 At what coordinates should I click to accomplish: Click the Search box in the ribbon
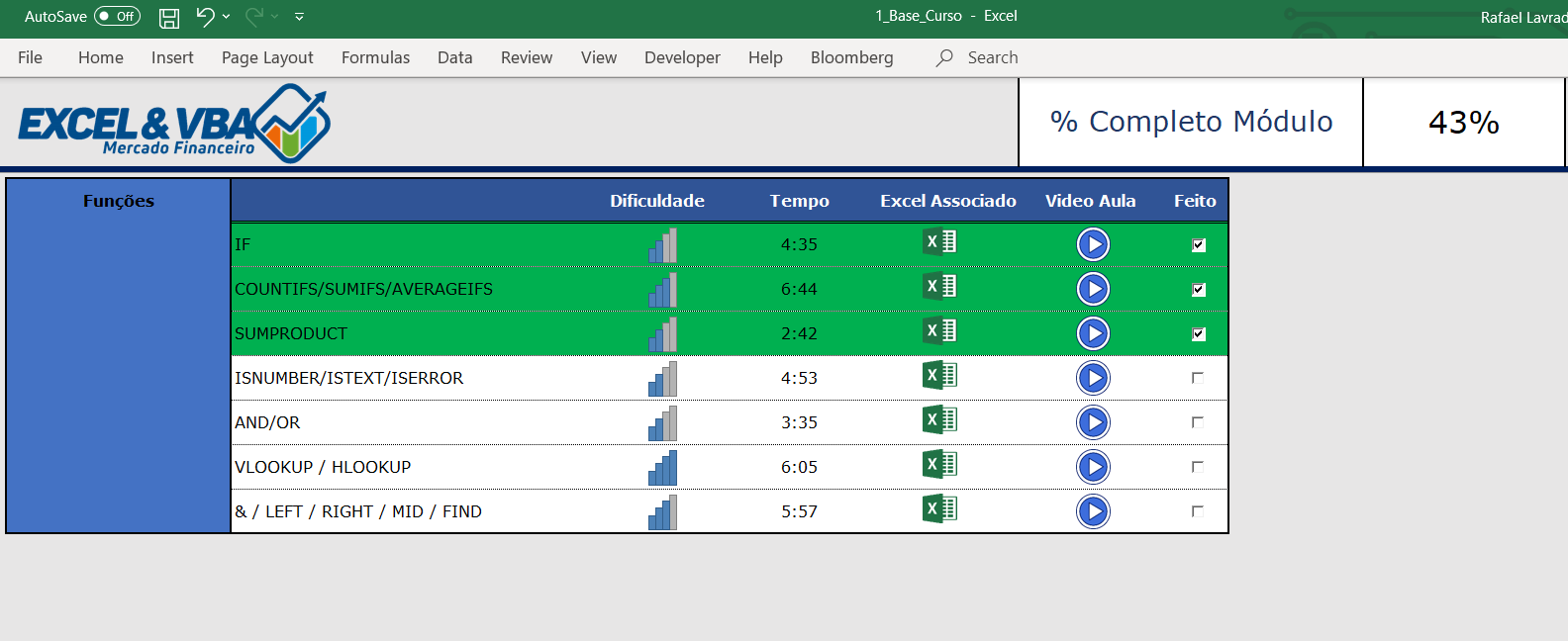[x=992, y=57]
